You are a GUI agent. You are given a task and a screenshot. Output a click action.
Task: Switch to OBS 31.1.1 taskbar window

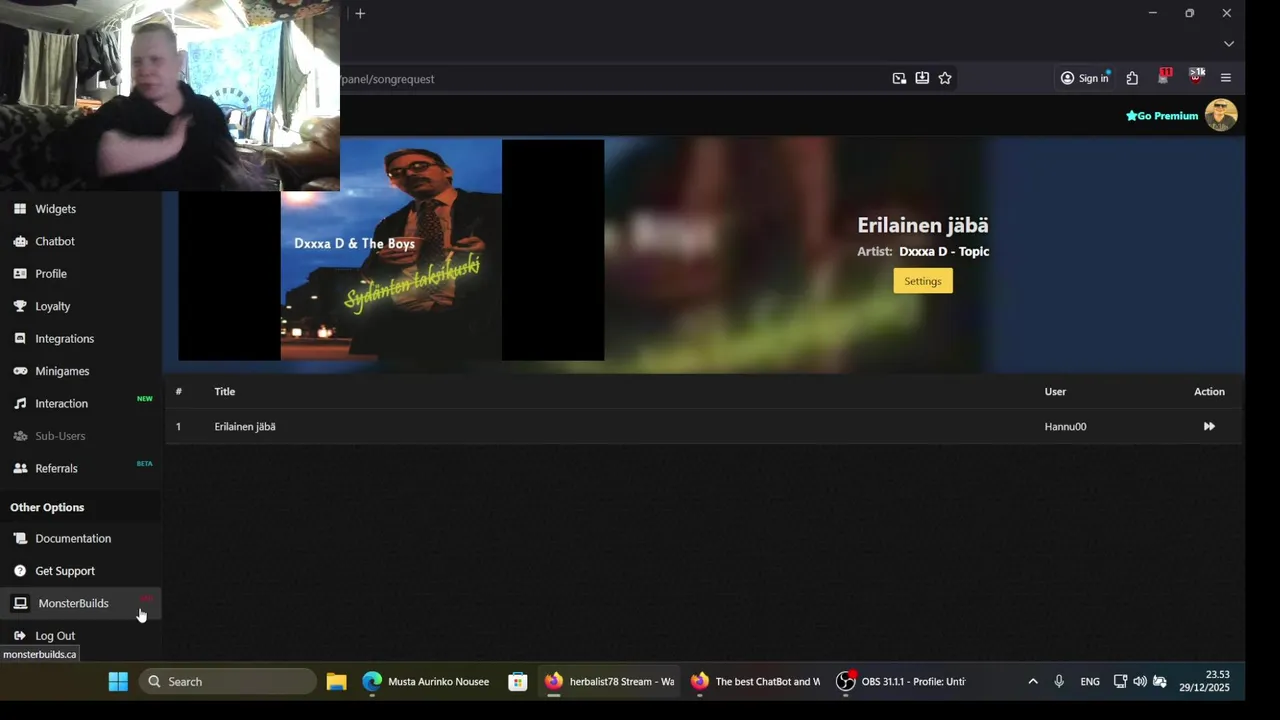point(902,682)
